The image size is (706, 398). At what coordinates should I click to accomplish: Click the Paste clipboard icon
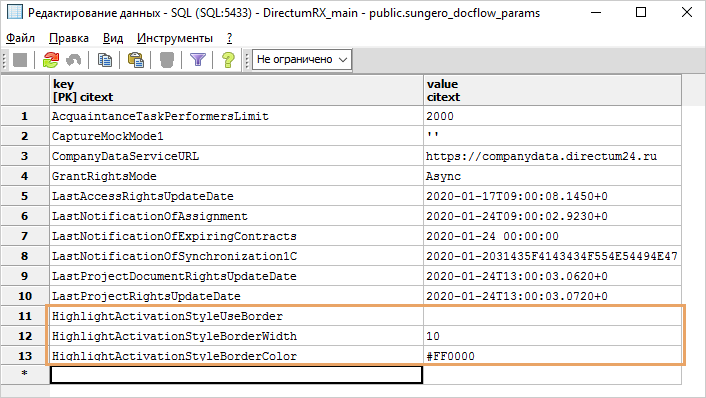tap(136, 59)
